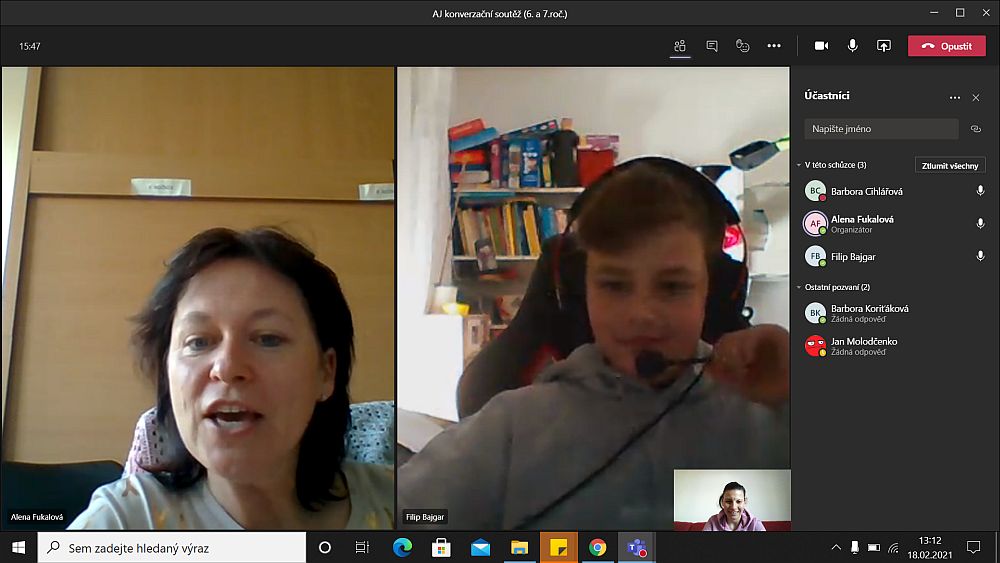Click the 'Napište jméno' search field
Screen dimensions: 1000x563
pos(880,129)
